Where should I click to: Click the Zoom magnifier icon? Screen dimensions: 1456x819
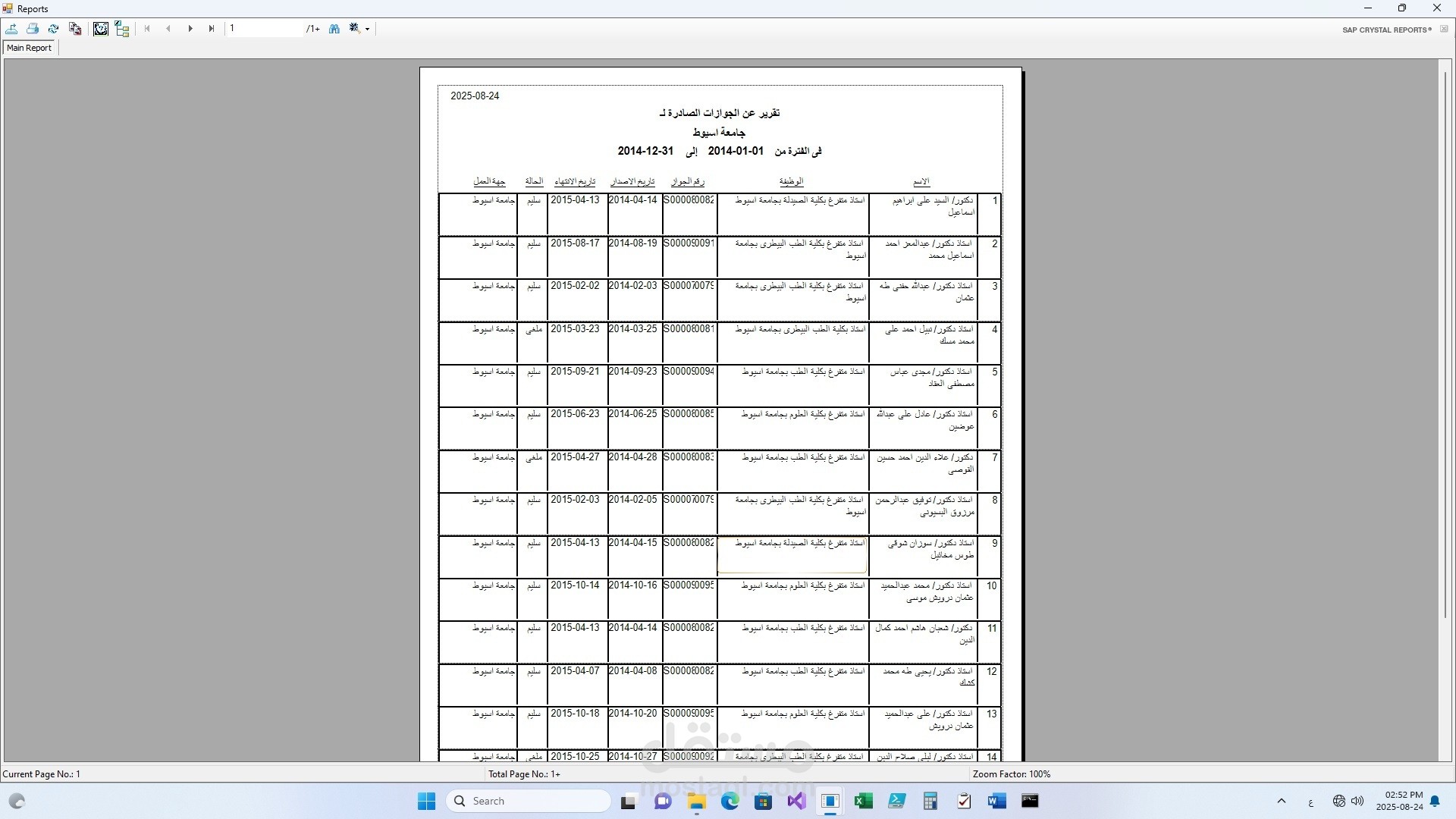[x=354, y=29]
